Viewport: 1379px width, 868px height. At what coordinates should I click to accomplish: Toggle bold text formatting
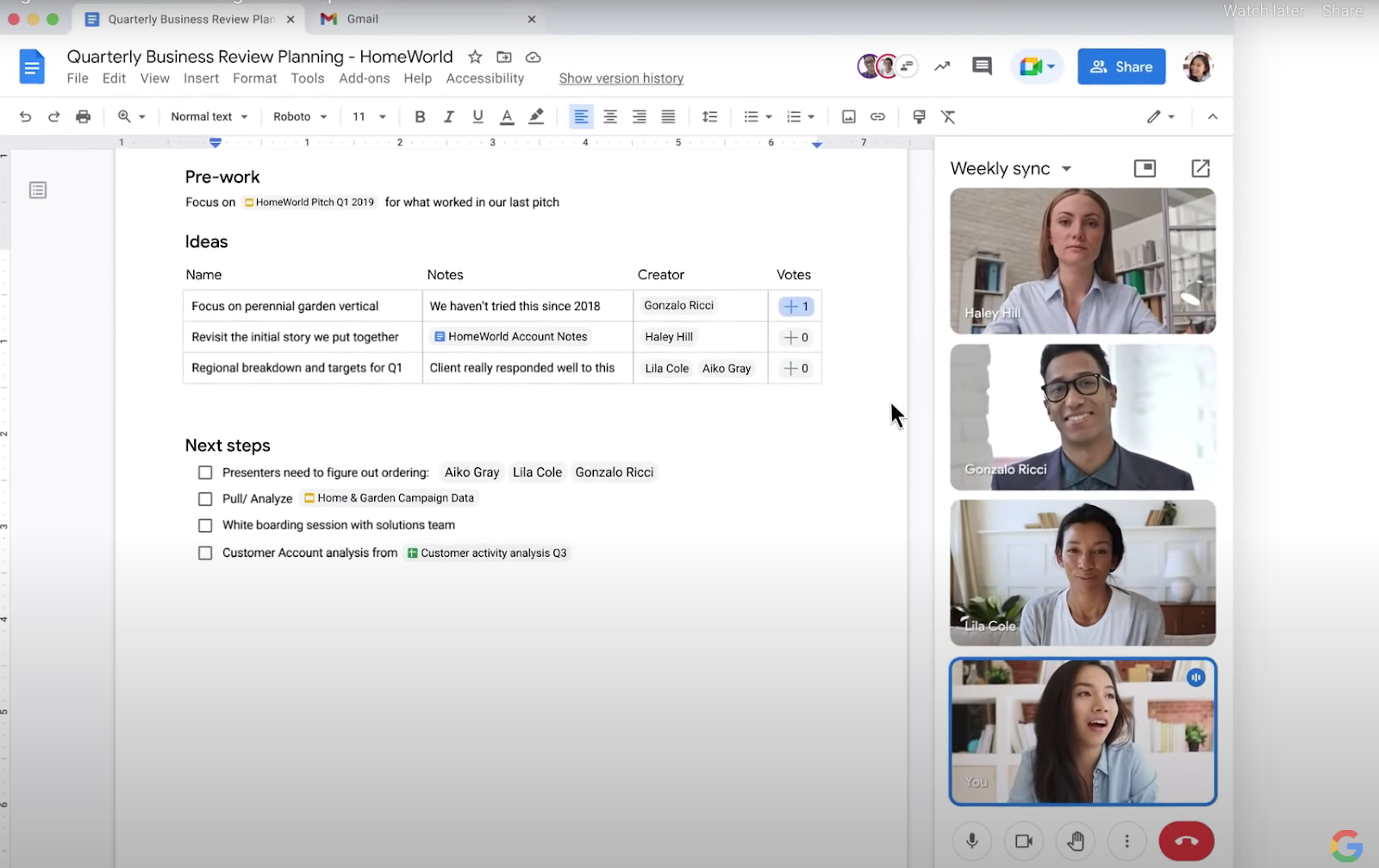pos(420,116)
